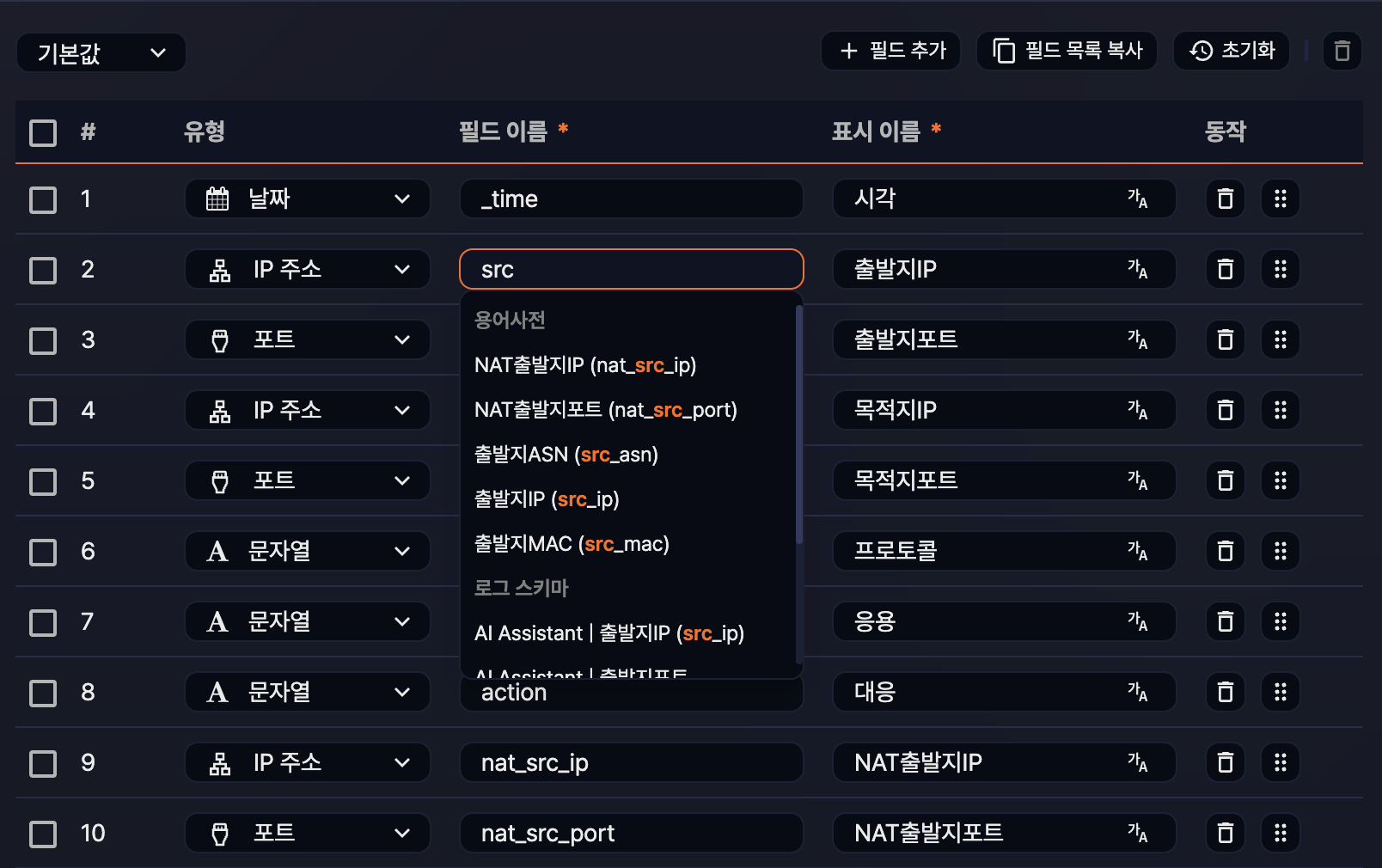Click drag handle icon for row 10
The height and width of the screenshot is (868, 1382).
tap(1280, 834)
